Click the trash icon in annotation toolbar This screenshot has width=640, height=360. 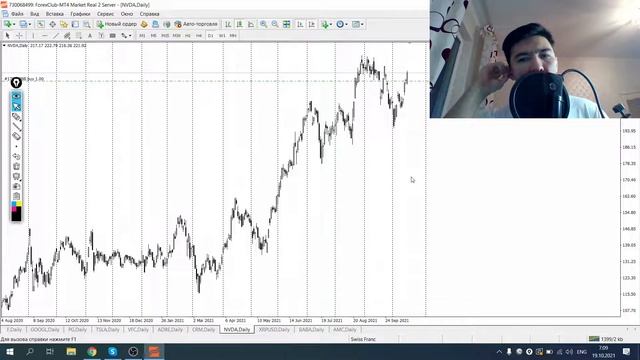point(16,166)
